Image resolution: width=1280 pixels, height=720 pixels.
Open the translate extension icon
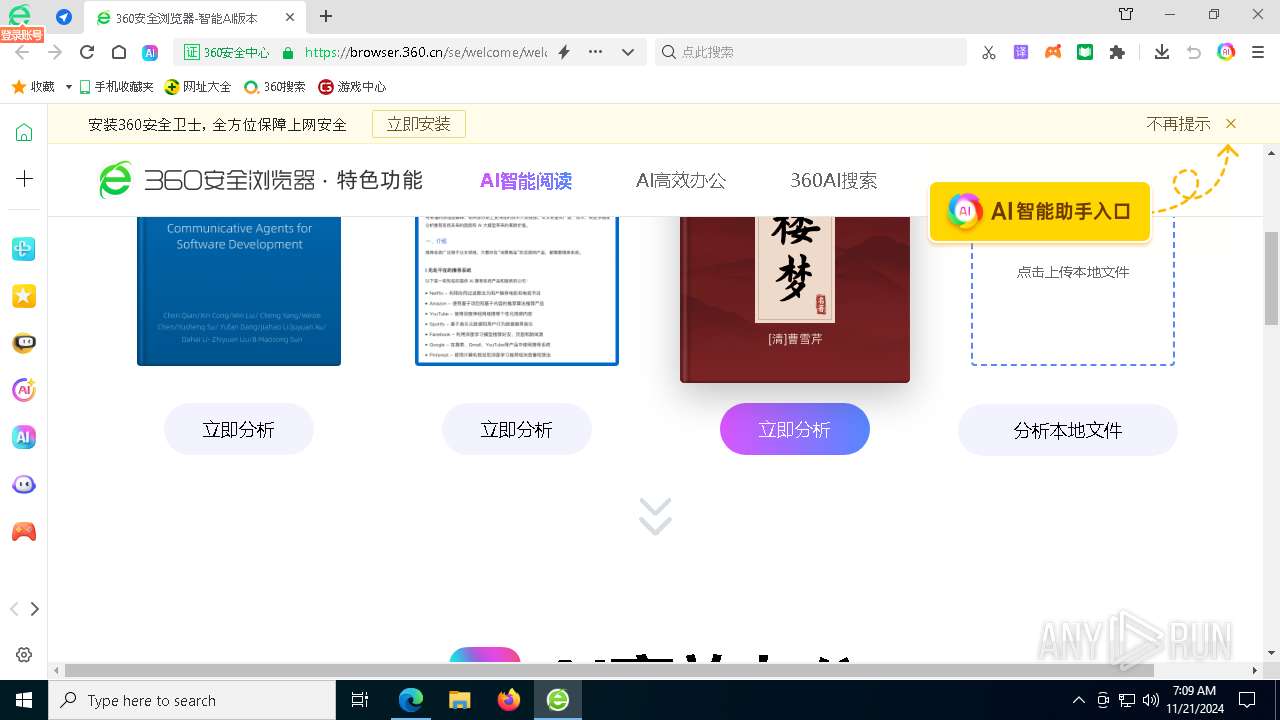click(1021, 52)
